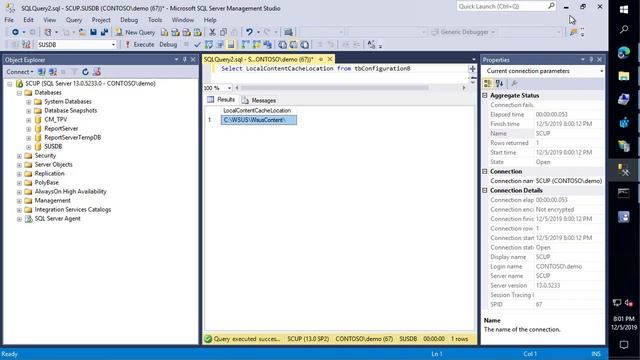Click the LocalContentCacheLocation column header
This screenshot has width=640, height=360.
[x=257, y=111]
